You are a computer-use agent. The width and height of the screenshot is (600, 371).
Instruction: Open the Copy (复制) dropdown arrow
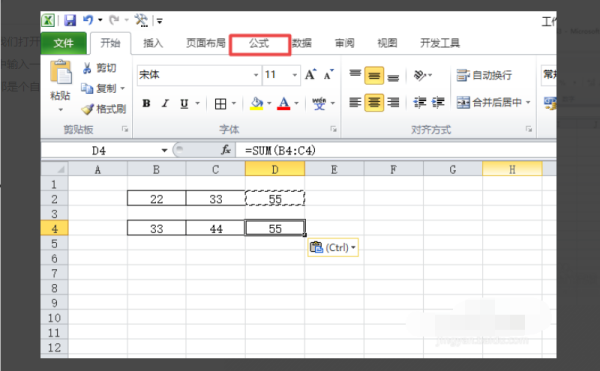(123, 88)
